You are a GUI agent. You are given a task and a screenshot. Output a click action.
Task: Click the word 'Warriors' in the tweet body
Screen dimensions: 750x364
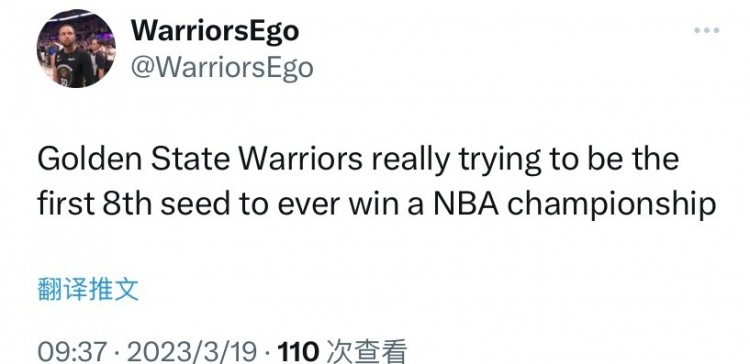coord(300,159)
